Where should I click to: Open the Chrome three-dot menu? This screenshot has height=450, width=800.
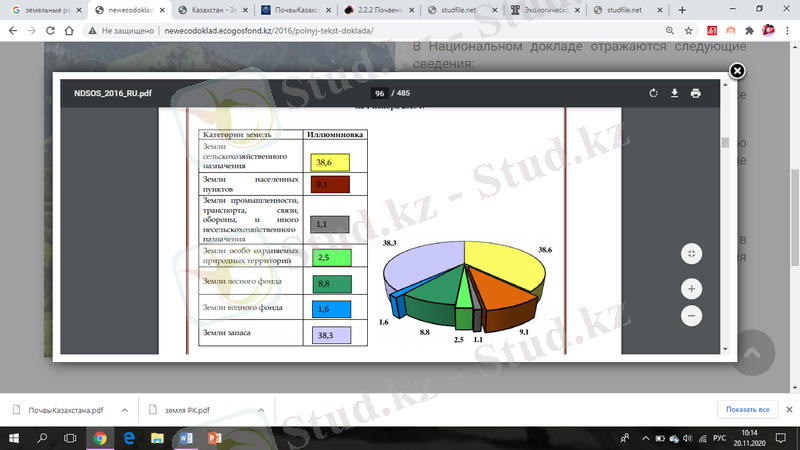(x=787, y=31)
